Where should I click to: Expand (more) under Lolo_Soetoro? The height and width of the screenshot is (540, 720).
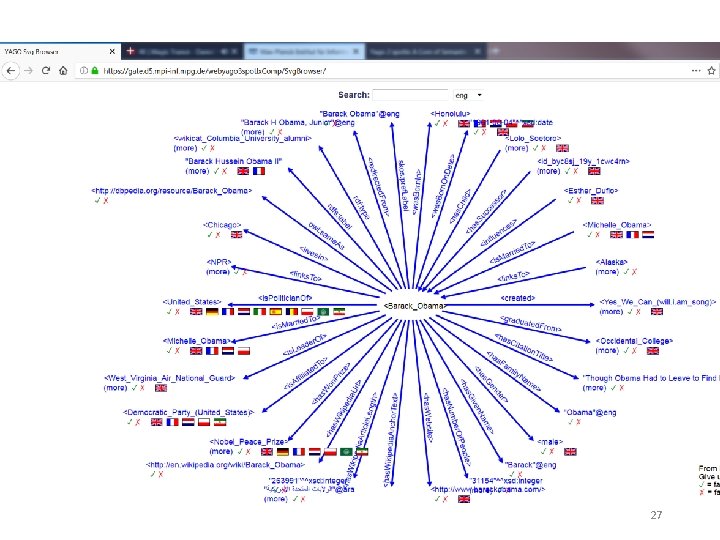pos(517,148)
